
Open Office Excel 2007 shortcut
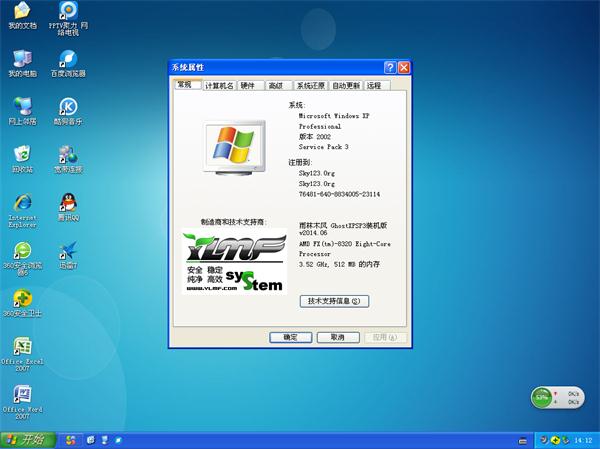pos(22,346)
